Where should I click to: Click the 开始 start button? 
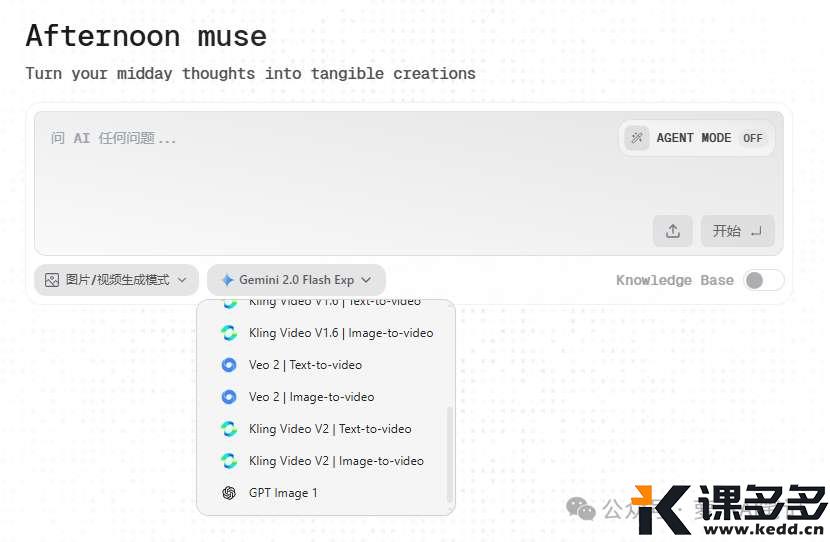click(x=737, y=231)
